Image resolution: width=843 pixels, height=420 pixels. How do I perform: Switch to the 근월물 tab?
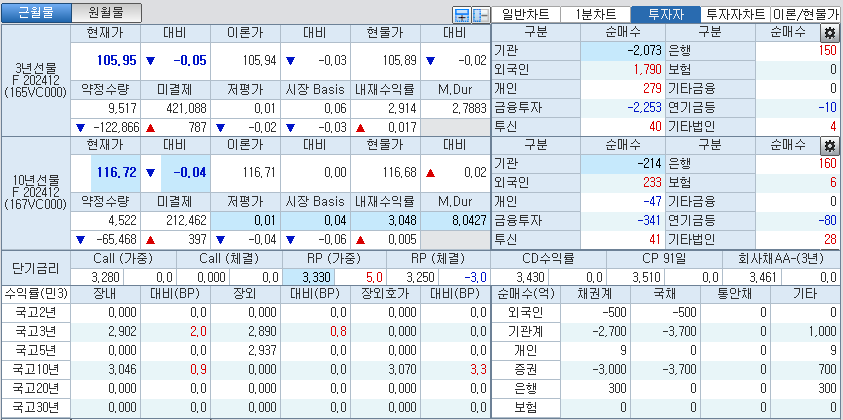point(36,12)
